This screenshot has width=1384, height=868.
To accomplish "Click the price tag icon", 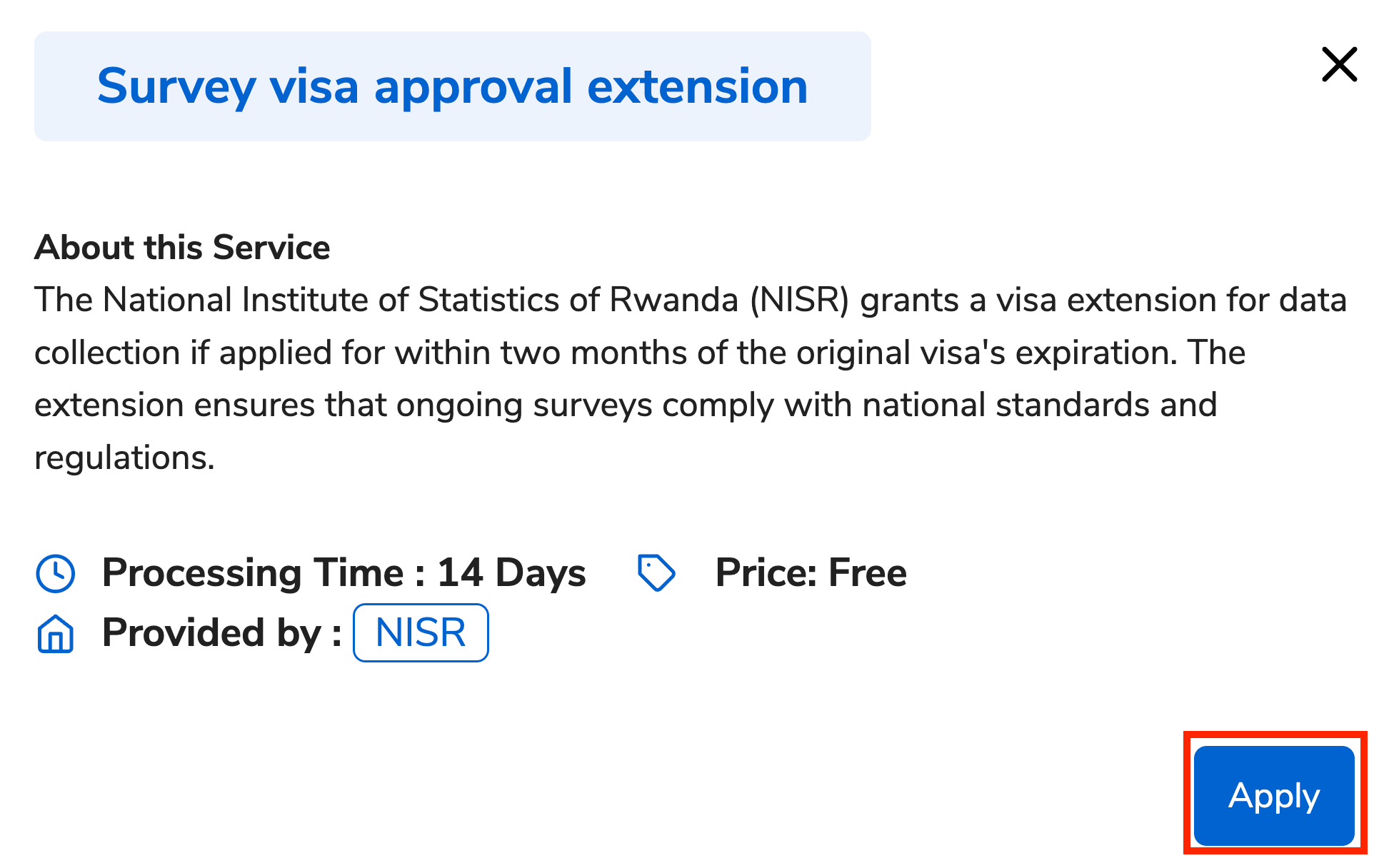I will (656, 573).
